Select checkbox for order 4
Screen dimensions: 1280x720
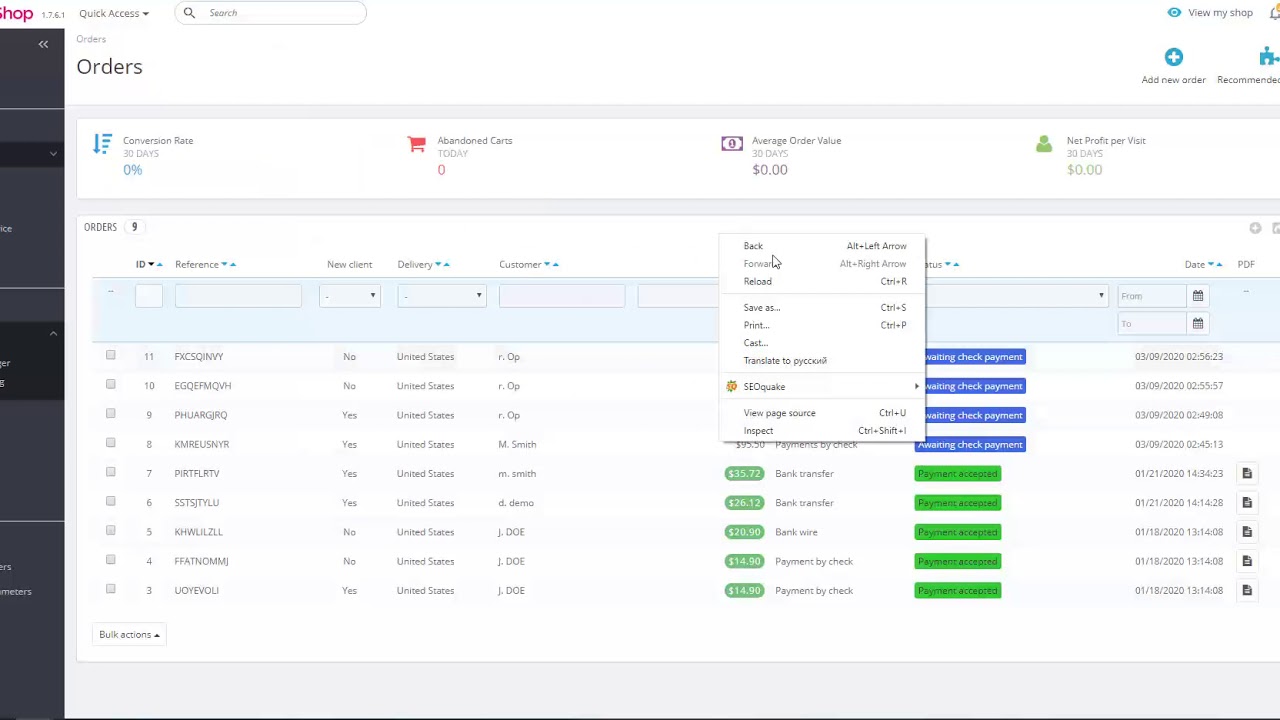coord(111,560)
